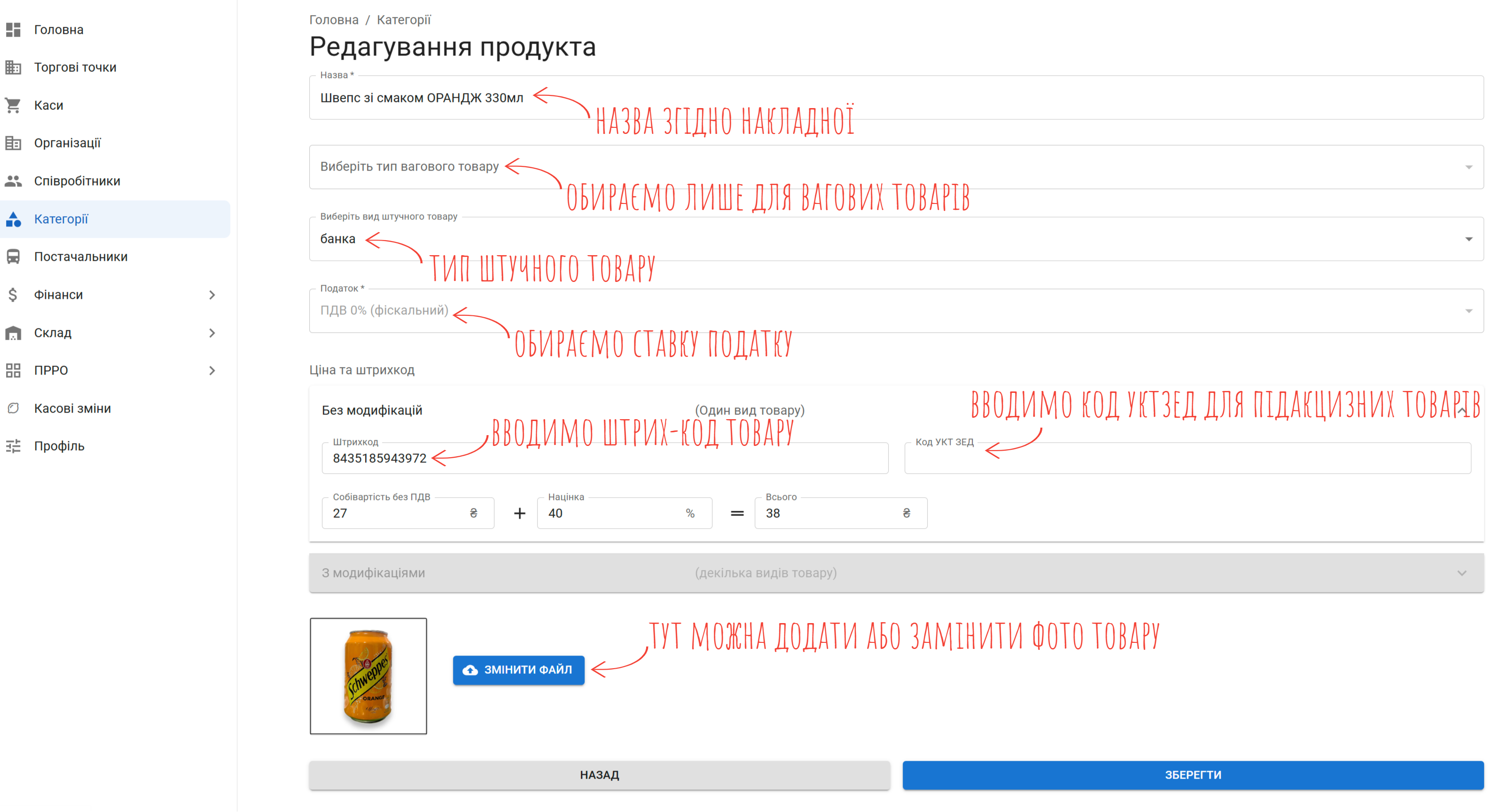Click the Співробітники people icon
Screen dimensions: 1508x812
click(x=13, y=181)
